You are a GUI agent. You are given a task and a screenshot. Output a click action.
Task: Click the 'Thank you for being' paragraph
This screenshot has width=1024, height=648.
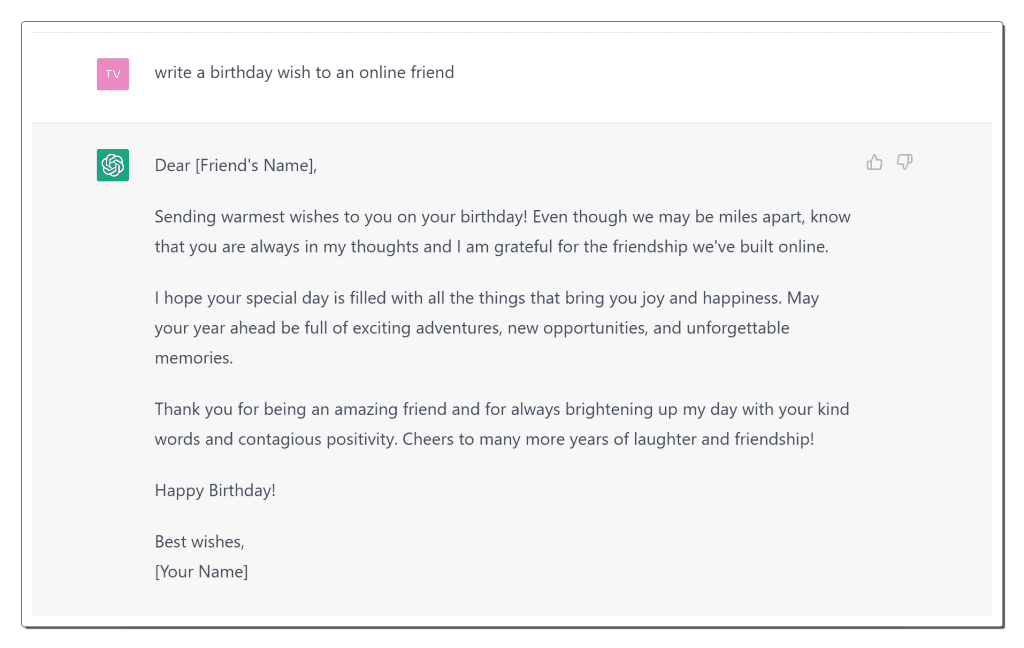coord(502,424)
